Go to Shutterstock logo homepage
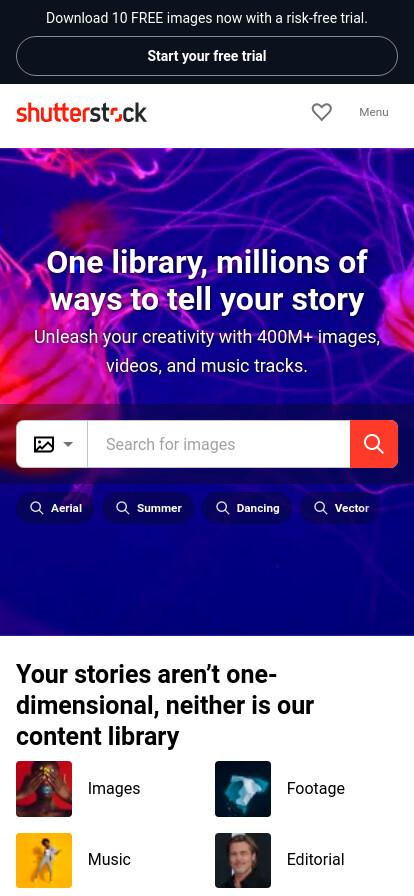The height and width of the screenshot is (896, 414). tap(81, 113)
